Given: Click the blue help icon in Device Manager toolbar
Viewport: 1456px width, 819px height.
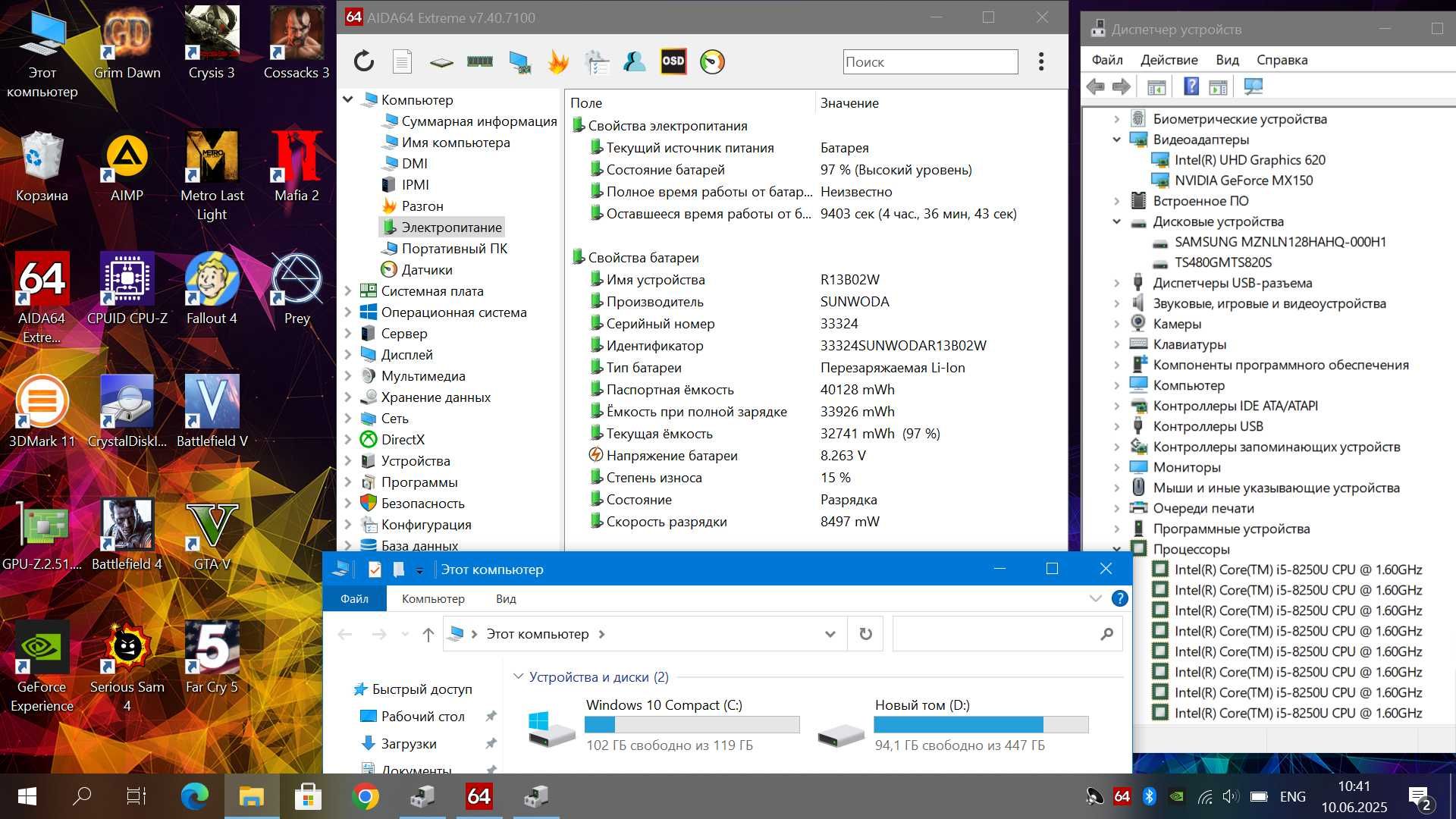Looking at the screenshot, I should tap(1191, 86).
